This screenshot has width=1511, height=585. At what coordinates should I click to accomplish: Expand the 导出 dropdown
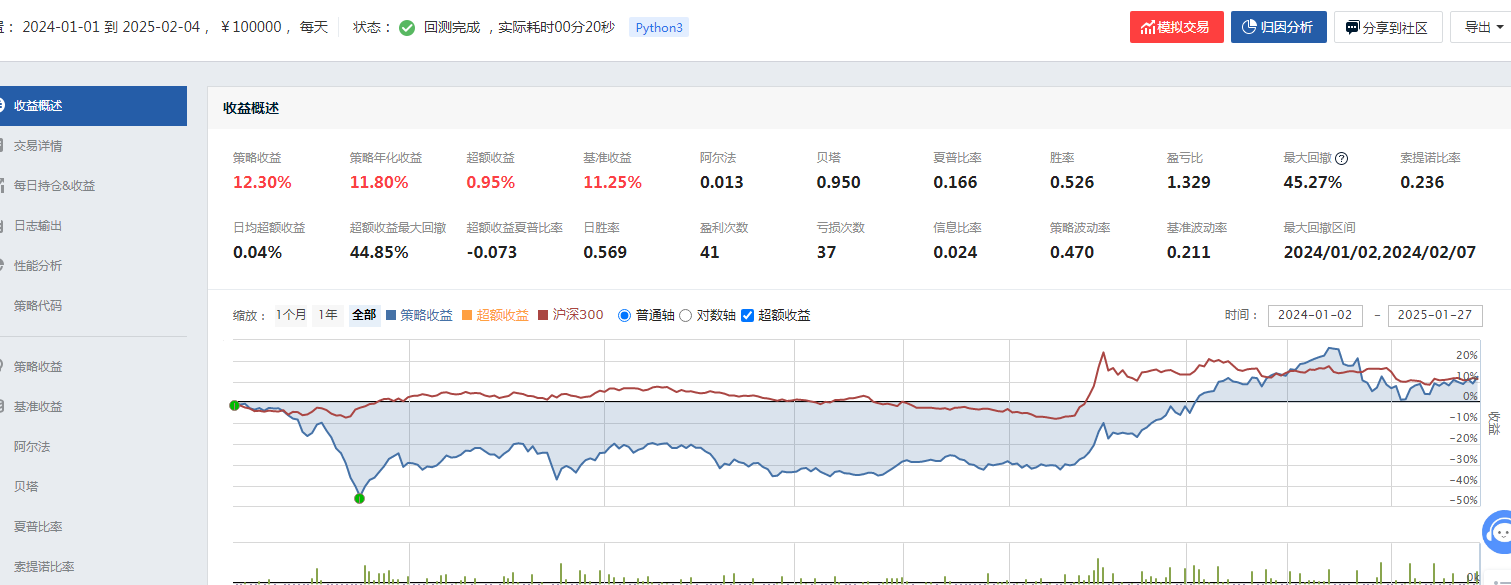tap(1482, 27)
